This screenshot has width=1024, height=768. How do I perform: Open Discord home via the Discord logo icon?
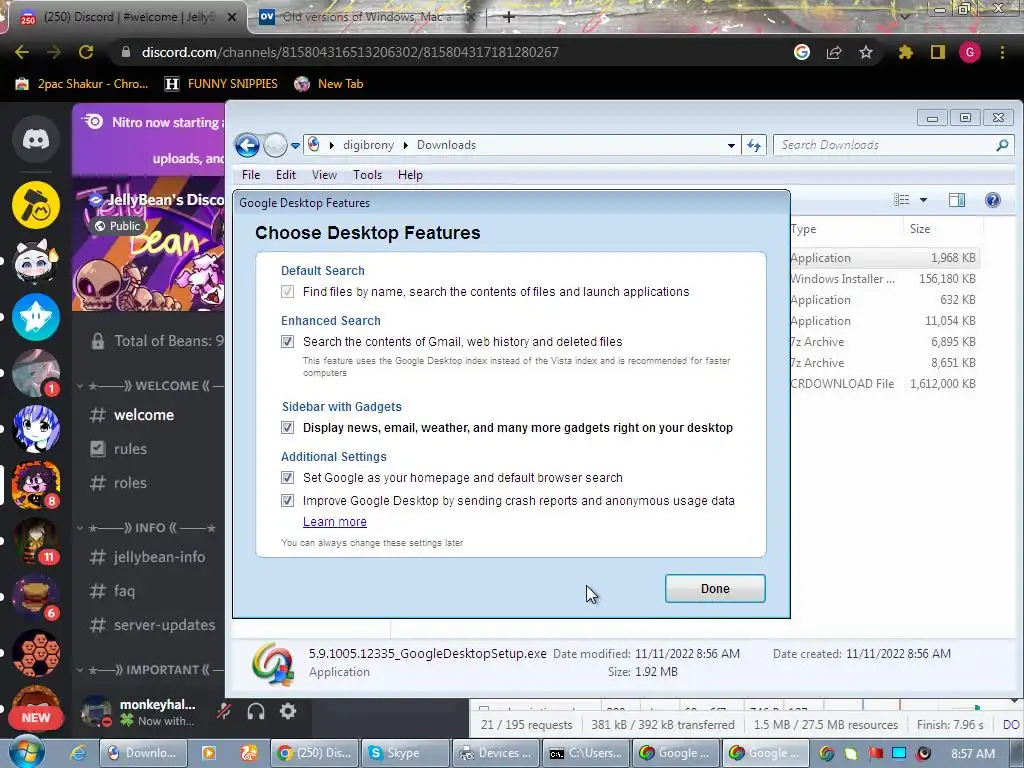coord(36,139)
